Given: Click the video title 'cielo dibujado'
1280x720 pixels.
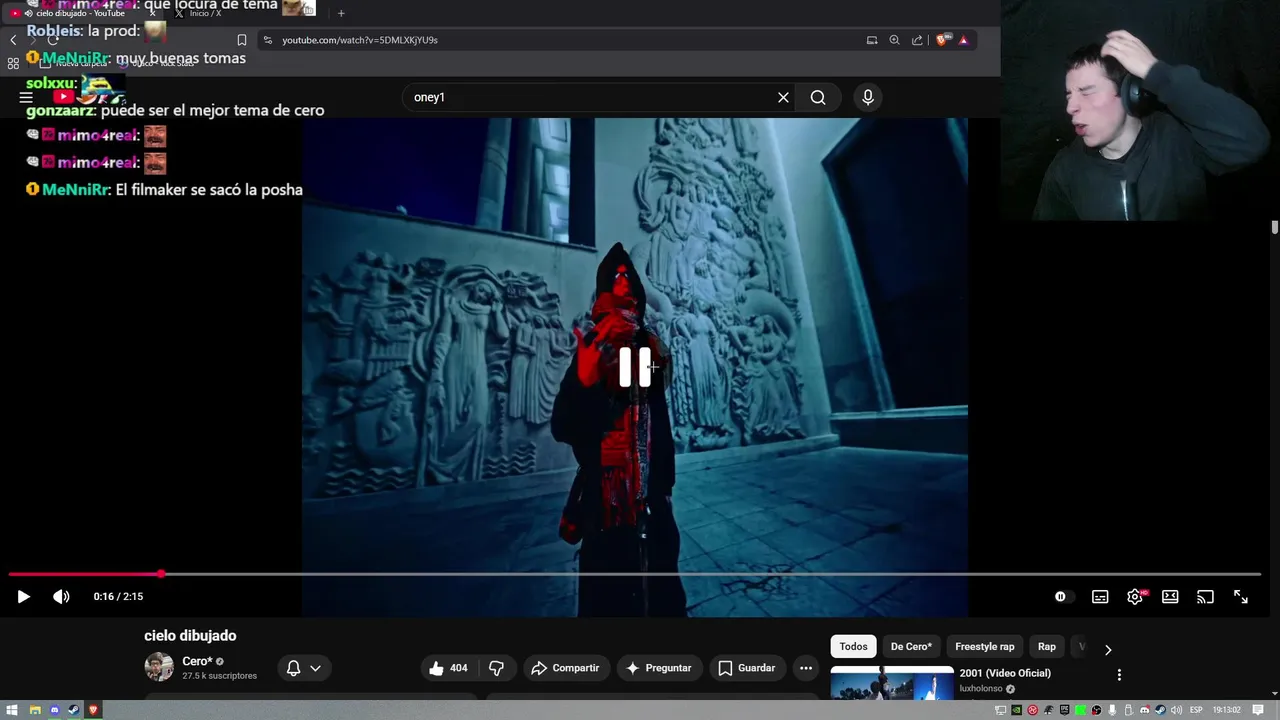Looking at the screenshot, I should (x=190, y=636).
